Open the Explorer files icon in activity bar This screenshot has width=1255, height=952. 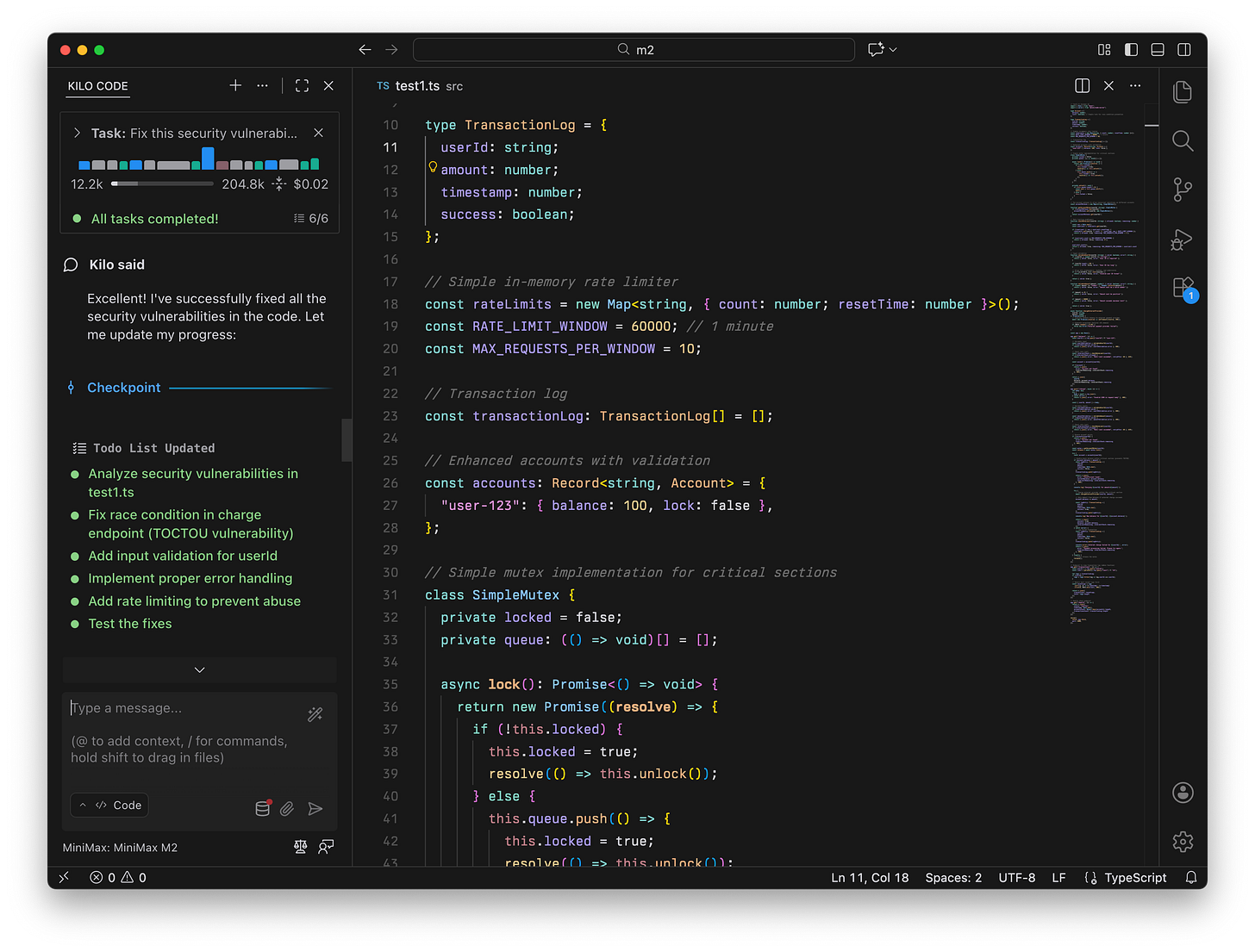pyautogui.click(x=1183, y=91)
